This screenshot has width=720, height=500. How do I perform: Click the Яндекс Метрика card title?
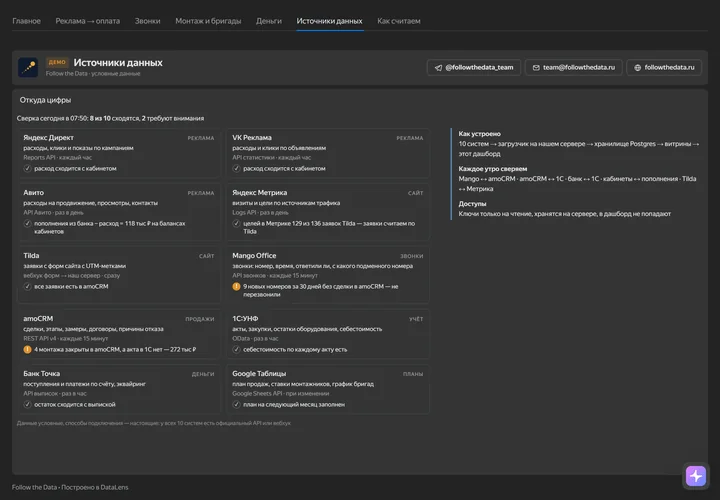coord(259,193)
